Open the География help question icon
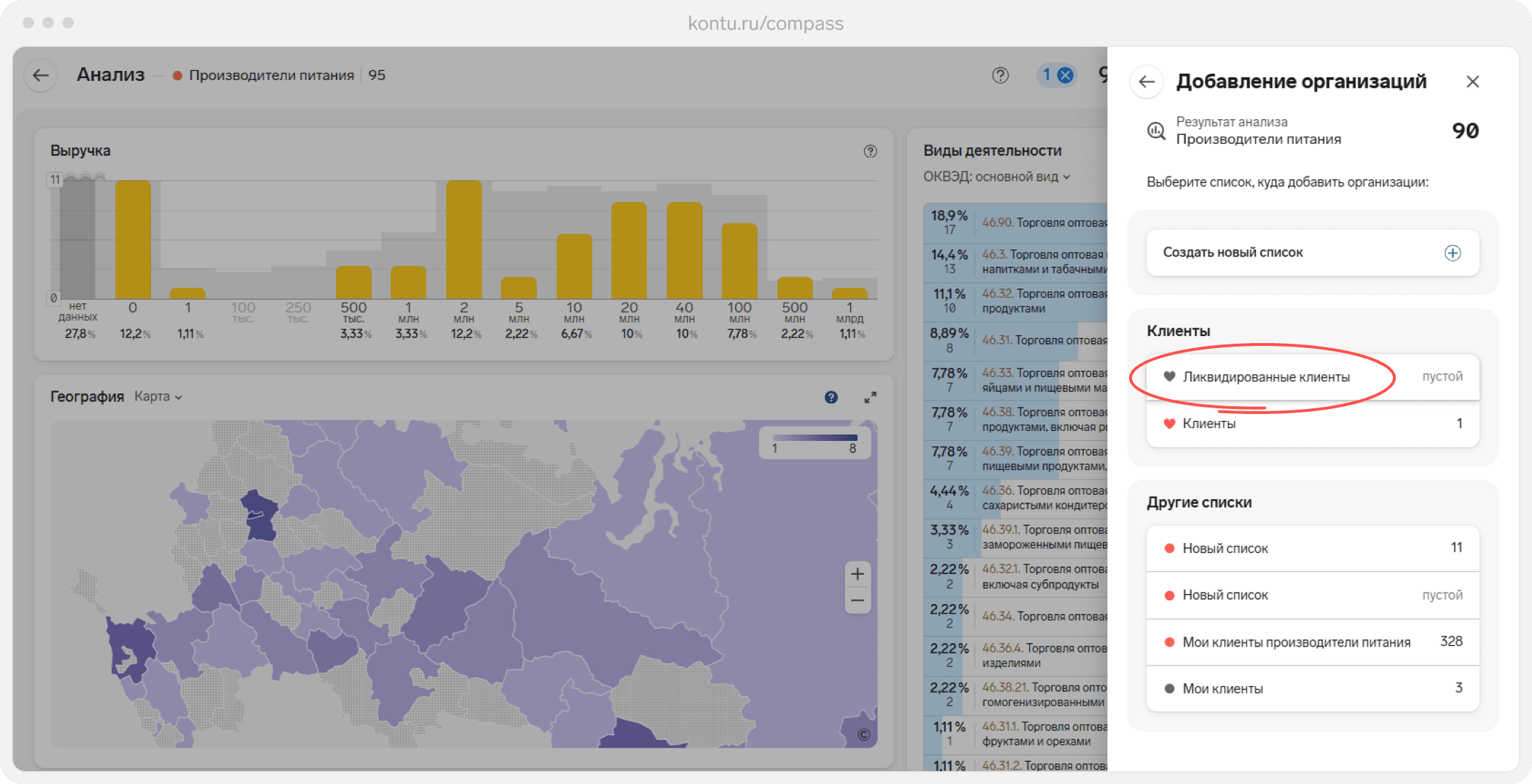1532x784 pixels. [831, 398]
